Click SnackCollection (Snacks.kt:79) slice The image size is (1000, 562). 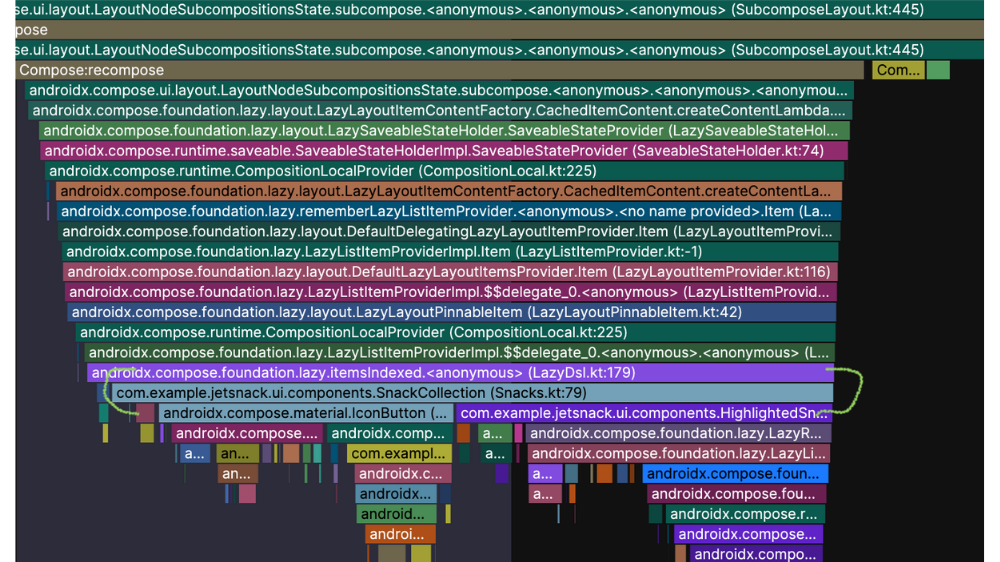pyautogui.click(x=473, y=393)
